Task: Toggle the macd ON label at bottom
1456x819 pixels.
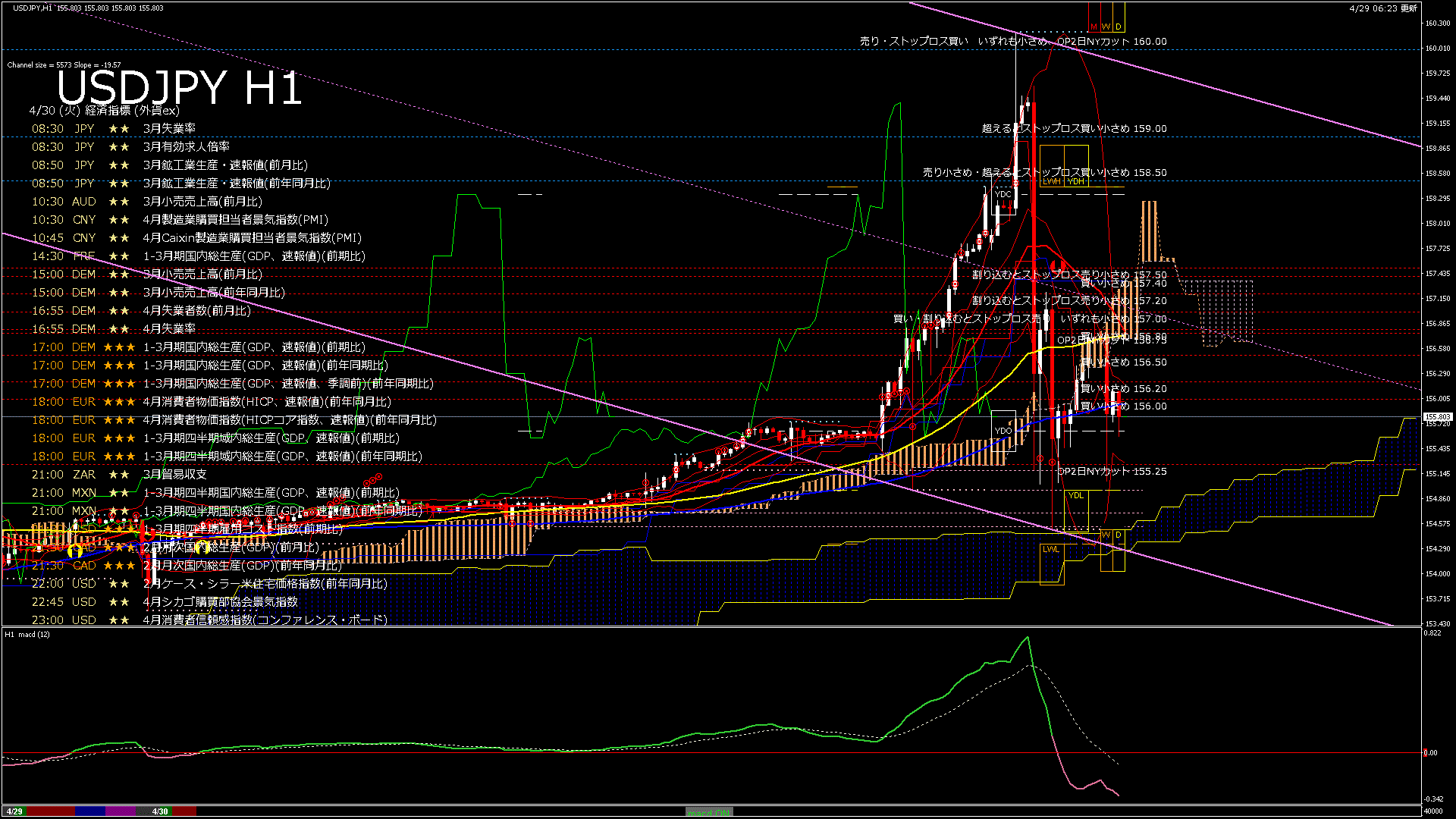Action: click(709, 811)
